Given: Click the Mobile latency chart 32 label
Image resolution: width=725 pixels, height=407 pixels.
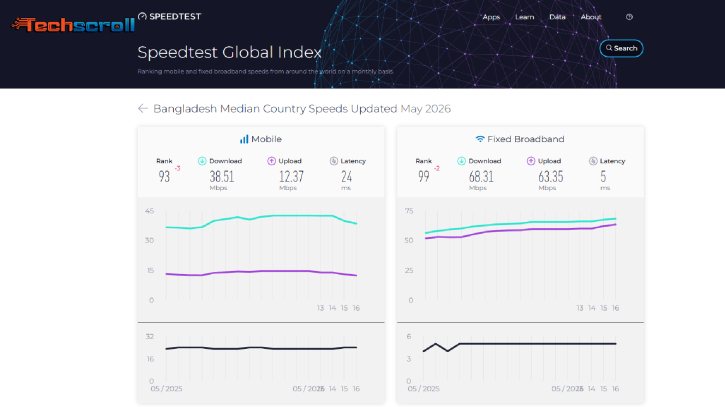Looking at the screenshot, I should click(x=150, y=337).
